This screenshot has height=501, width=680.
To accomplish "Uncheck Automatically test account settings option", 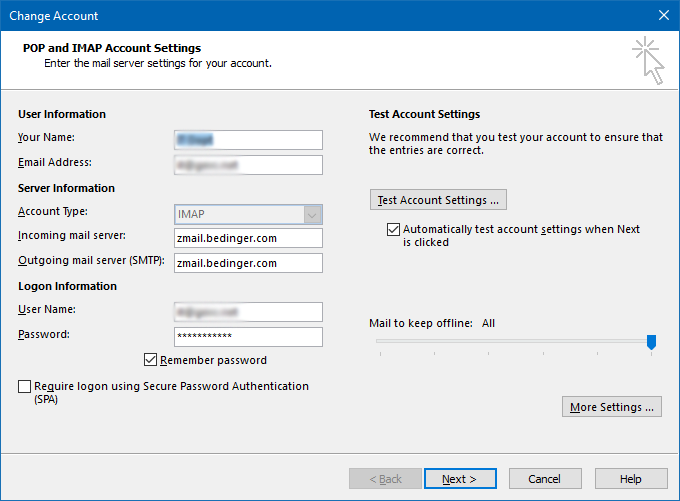I will pyautogui.click(x=393, y=229).
